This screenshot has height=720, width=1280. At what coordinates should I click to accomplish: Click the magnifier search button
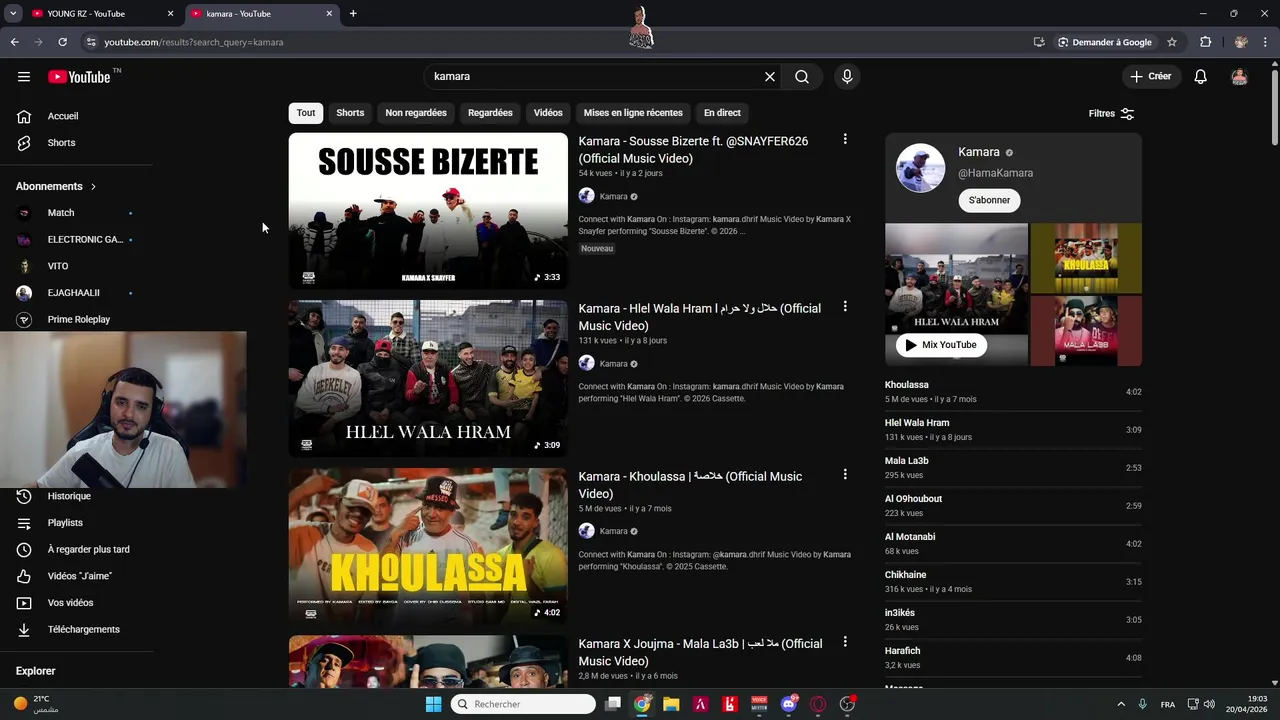pyautogui.click(x=802, y=77)
